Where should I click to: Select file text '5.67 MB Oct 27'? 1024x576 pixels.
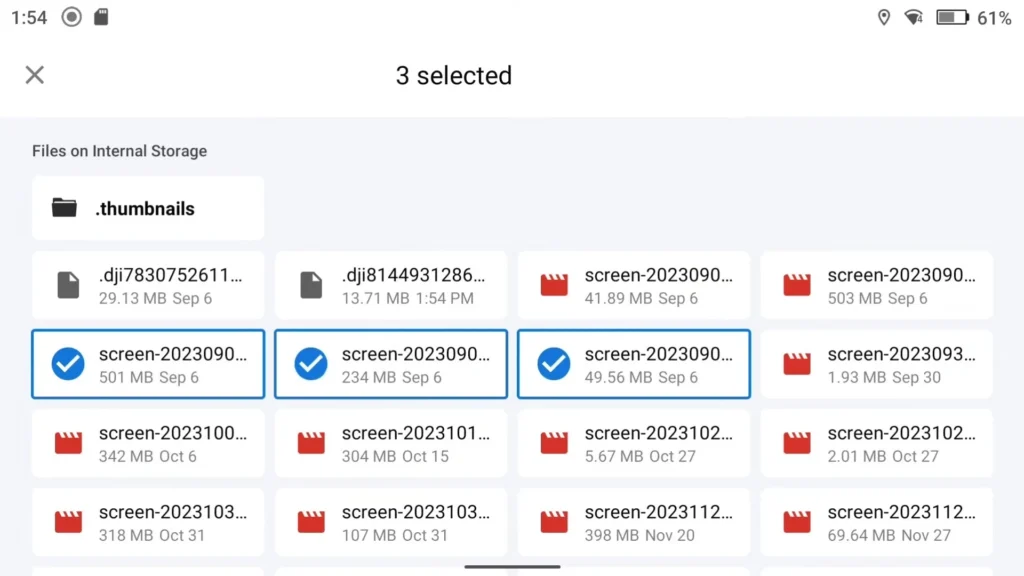pos(640,456)
